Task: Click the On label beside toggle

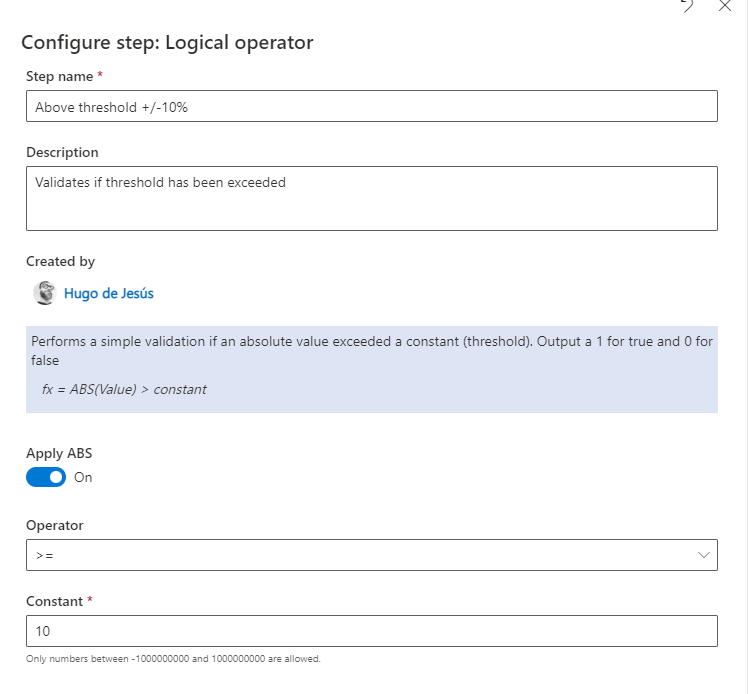Action: click(83, 477)
